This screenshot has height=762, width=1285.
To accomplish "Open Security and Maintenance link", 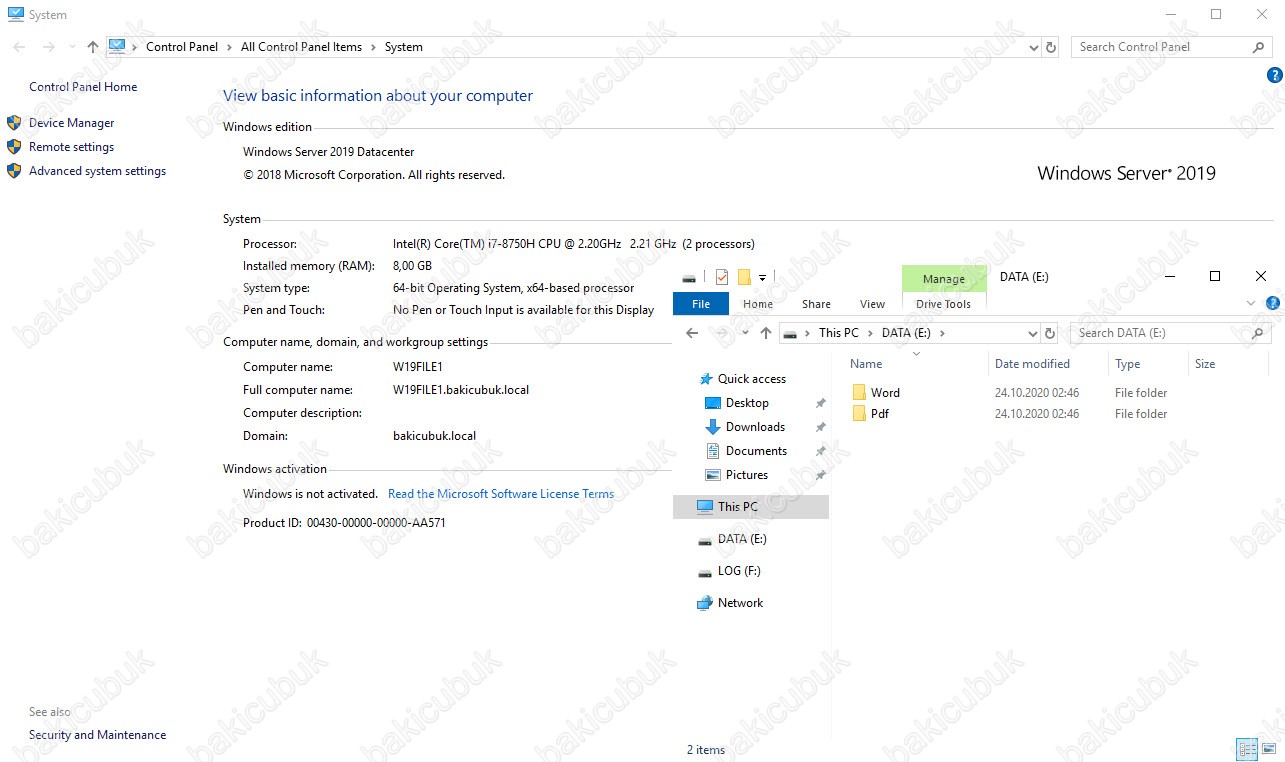I will 97,735.
